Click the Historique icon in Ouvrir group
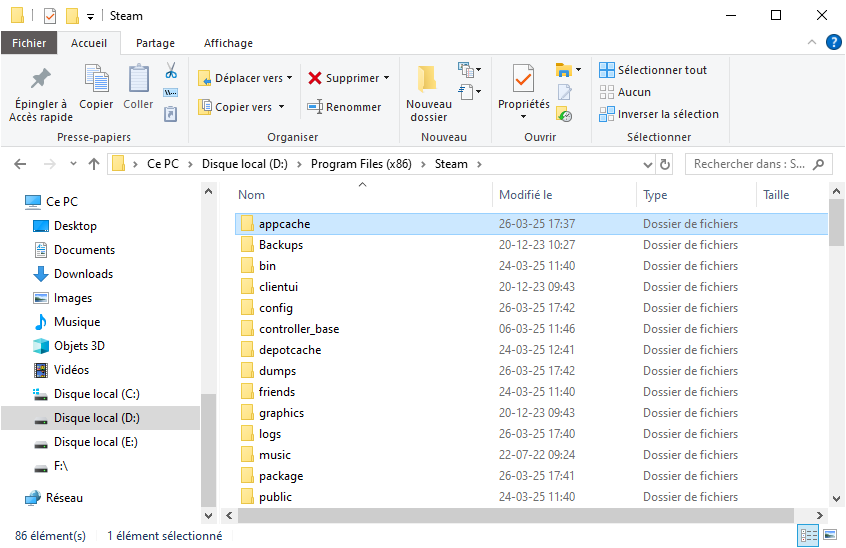 564,114
